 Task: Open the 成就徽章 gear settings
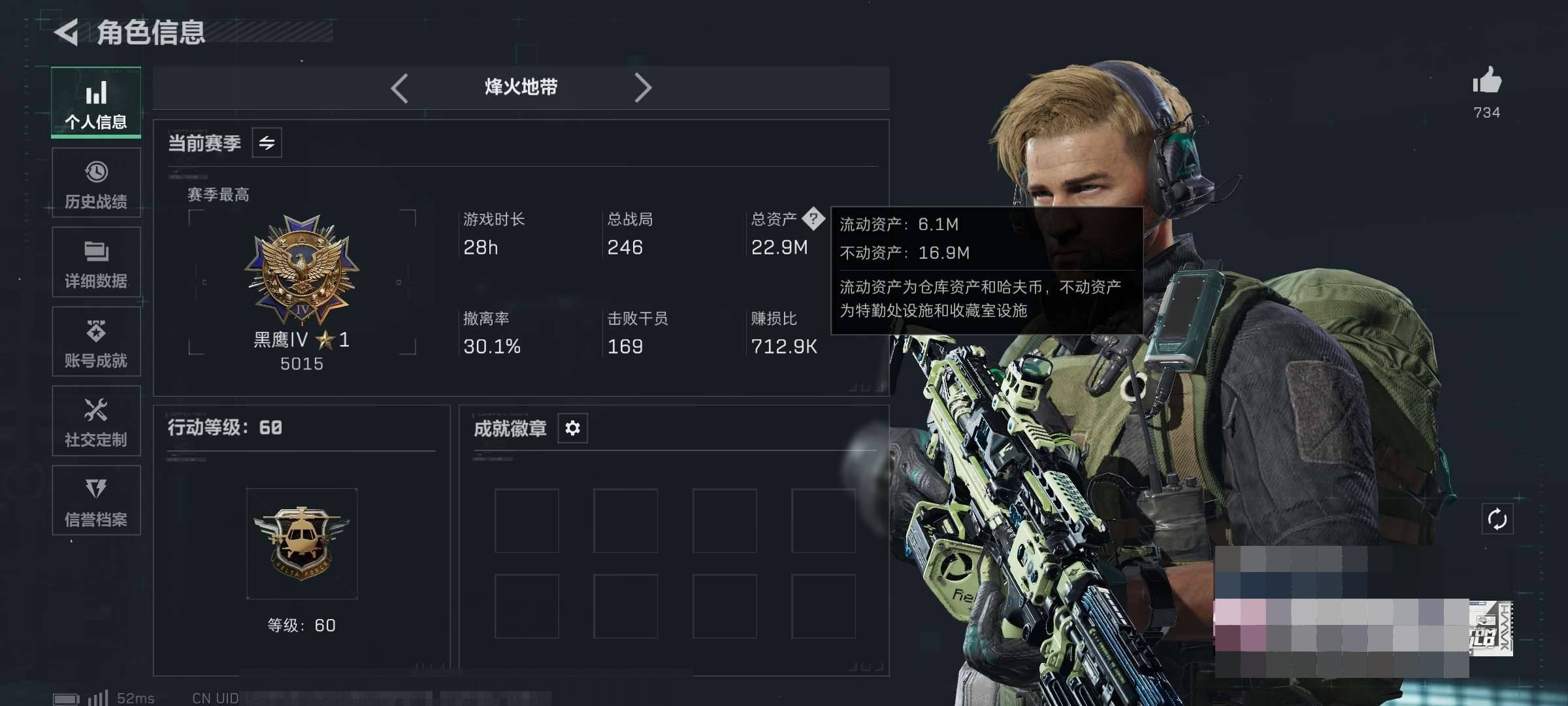572,428
